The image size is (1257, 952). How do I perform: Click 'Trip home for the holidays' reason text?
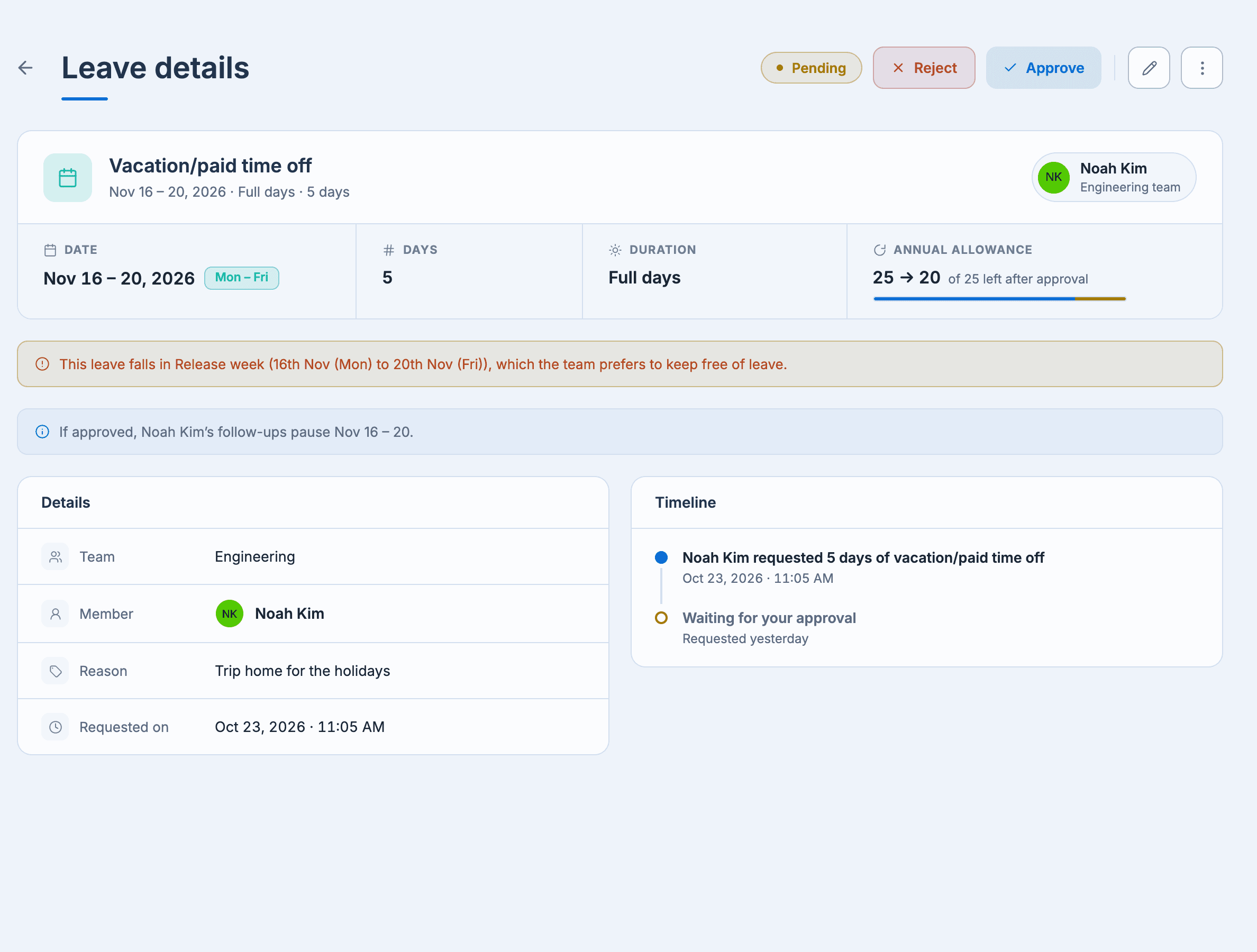(x=302, y=671)
